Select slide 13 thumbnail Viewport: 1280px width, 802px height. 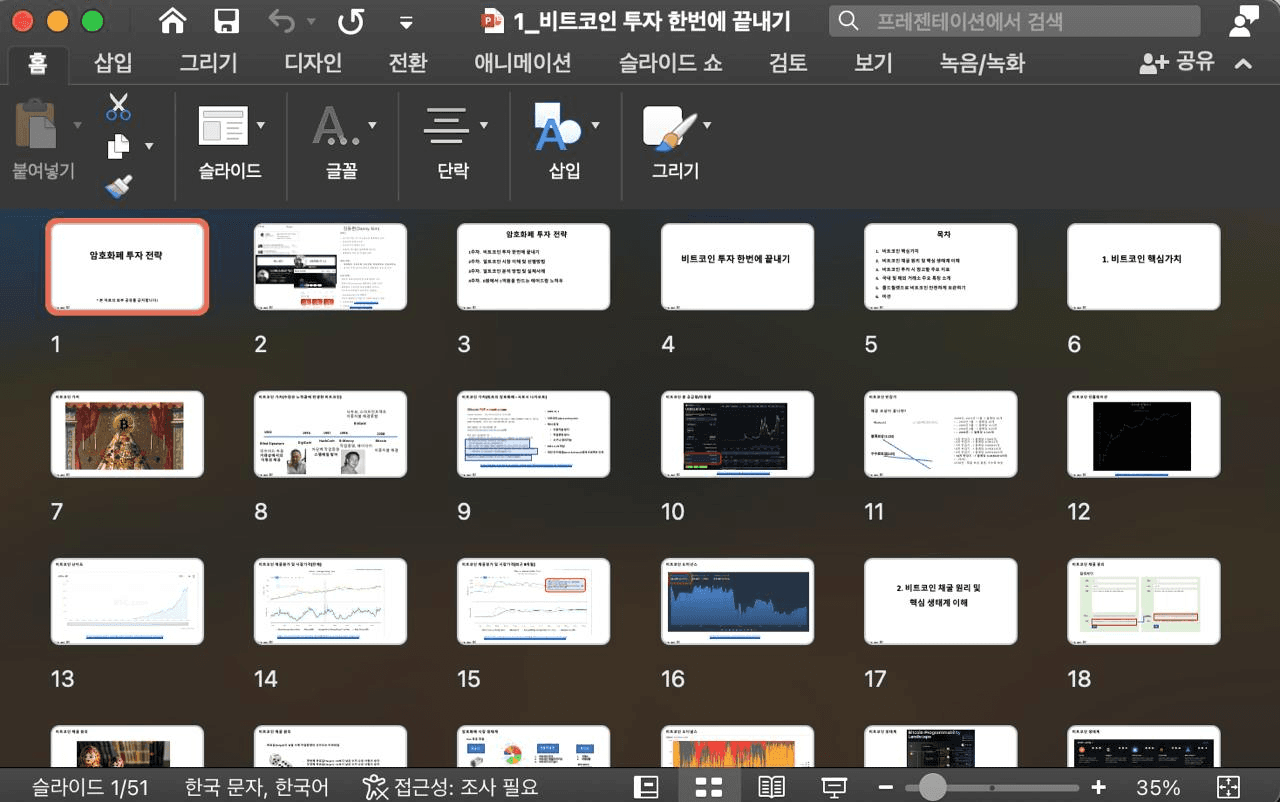(127, 601)
